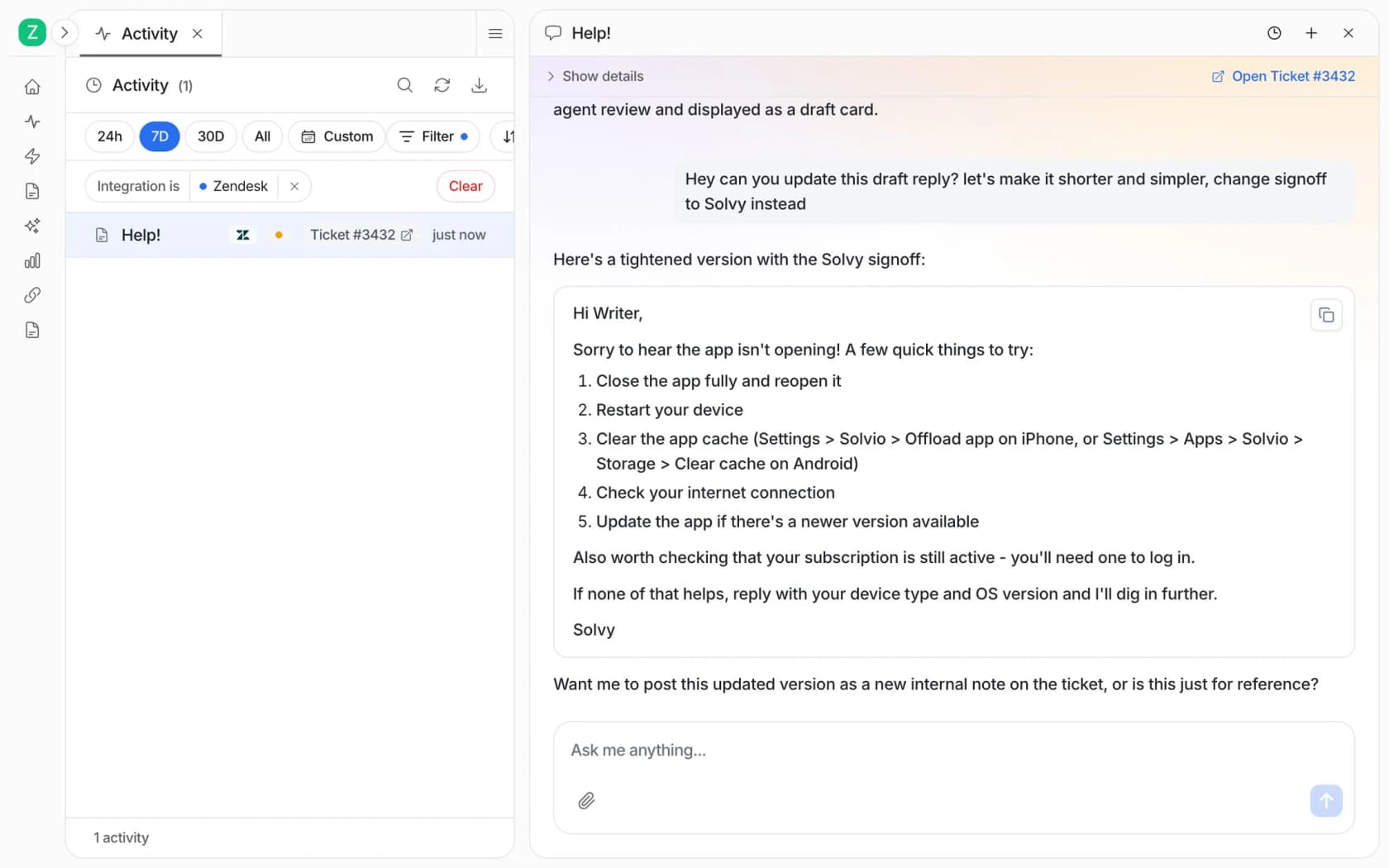1389x868 pixels.
Task: Click the "just now" timestamp in the Help! row
Action: pyautogui.click(x=459, y=235)
